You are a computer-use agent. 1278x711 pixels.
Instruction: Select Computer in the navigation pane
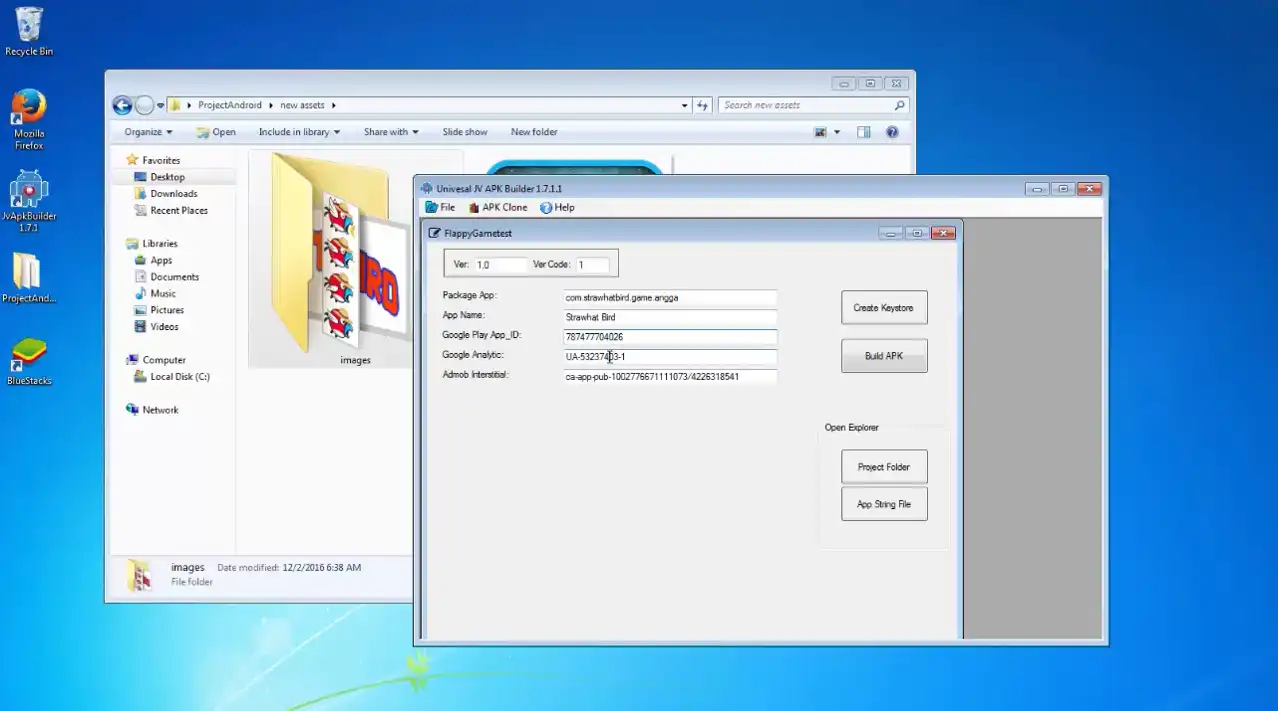163,360
